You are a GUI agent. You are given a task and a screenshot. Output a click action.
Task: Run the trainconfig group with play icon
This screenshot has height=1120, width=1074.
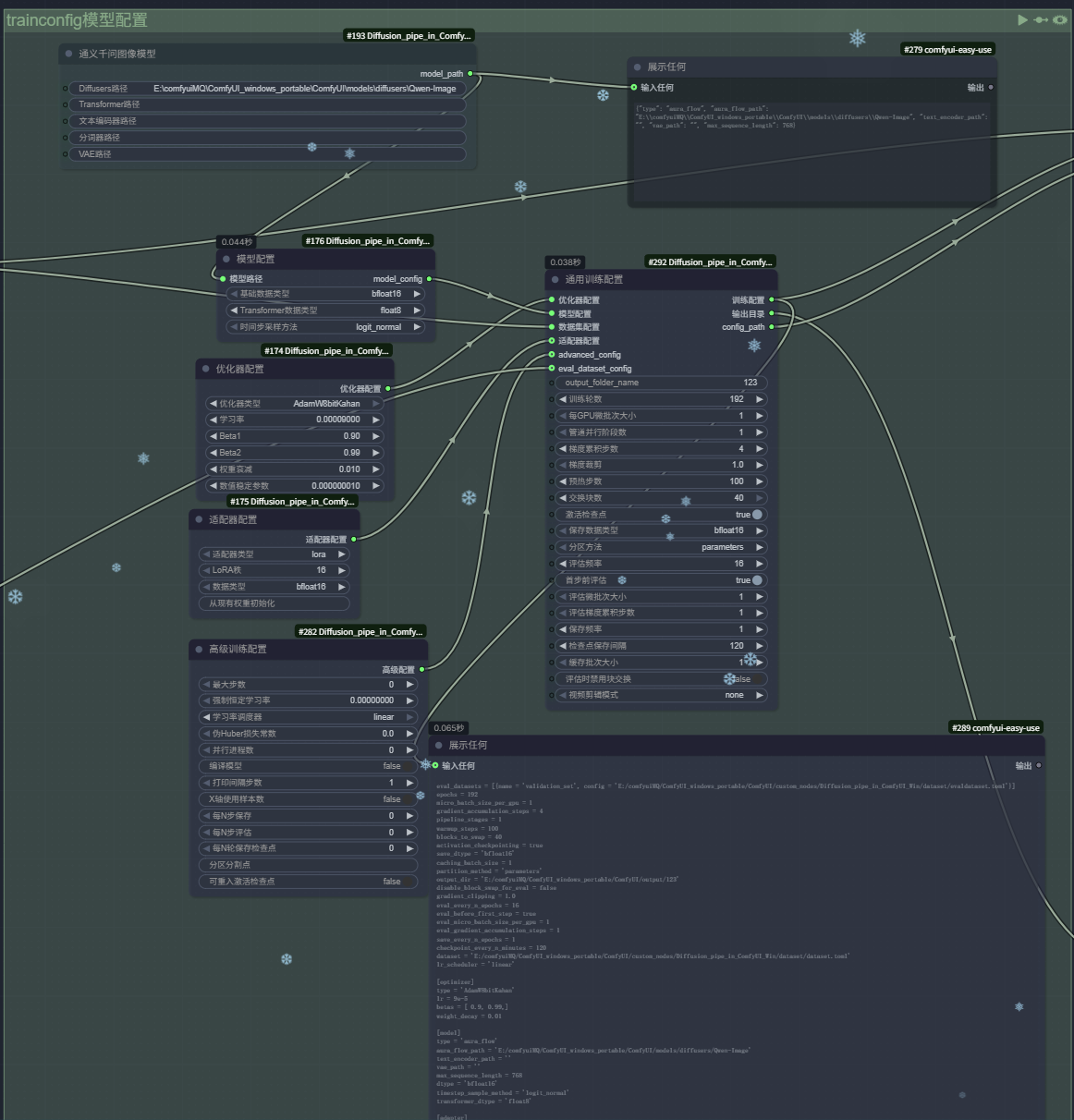(1022, 19)
